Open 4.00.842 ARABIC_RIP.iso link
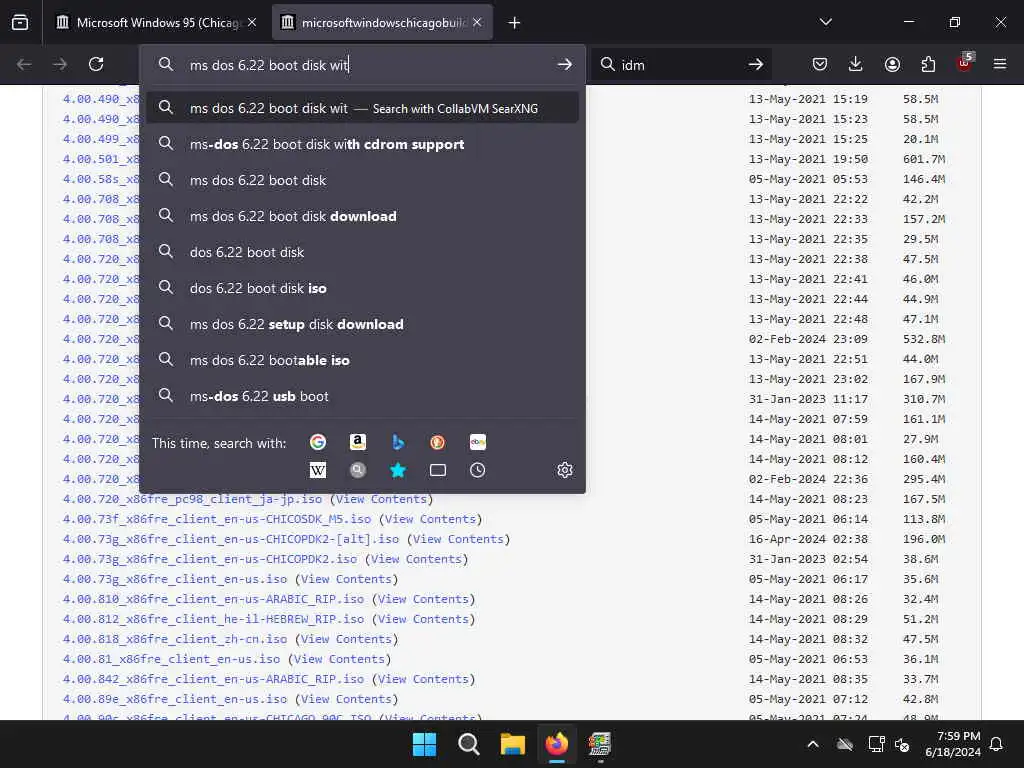Image resolution: width=1024 pixels, height=768 pixels. (214, 679)
